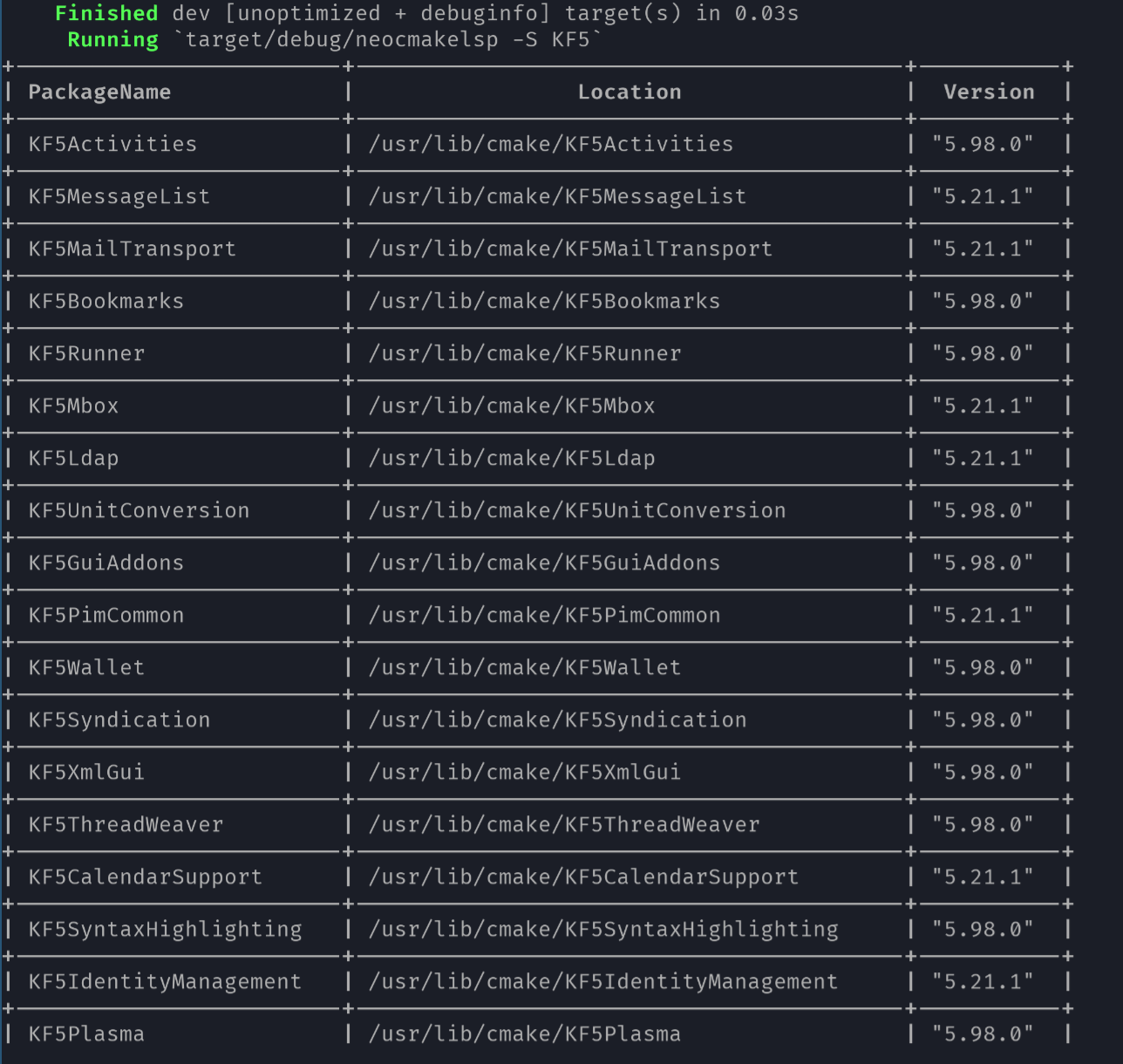Select the path /usr/lib/cmake/KF5UnitConversion
1123x1064 pixels.
click(577, 511)
